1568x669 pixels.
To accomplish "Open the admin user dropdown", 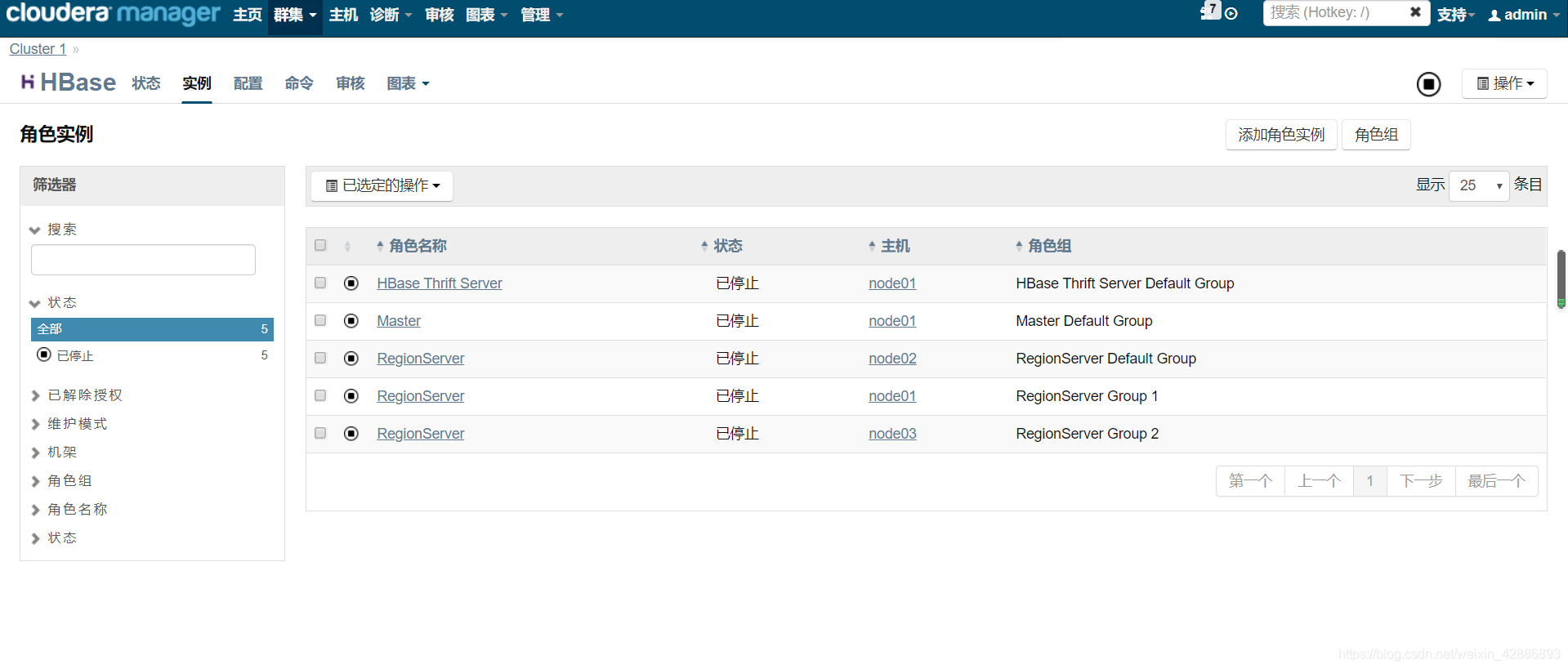I will [x=1524, y=15].
